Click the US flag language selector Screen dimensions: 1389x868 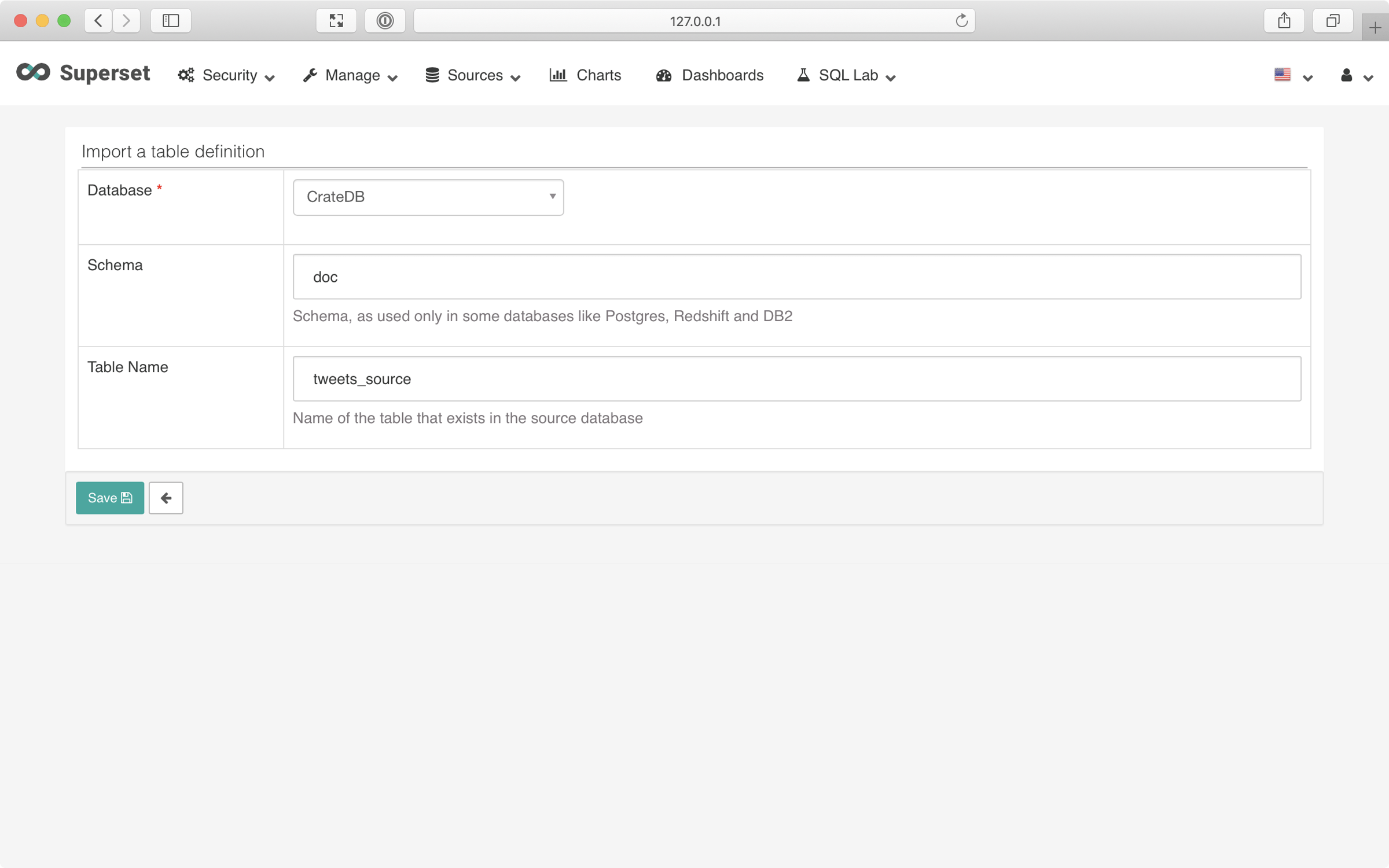pyautogui.click(x=1282, y=75)
